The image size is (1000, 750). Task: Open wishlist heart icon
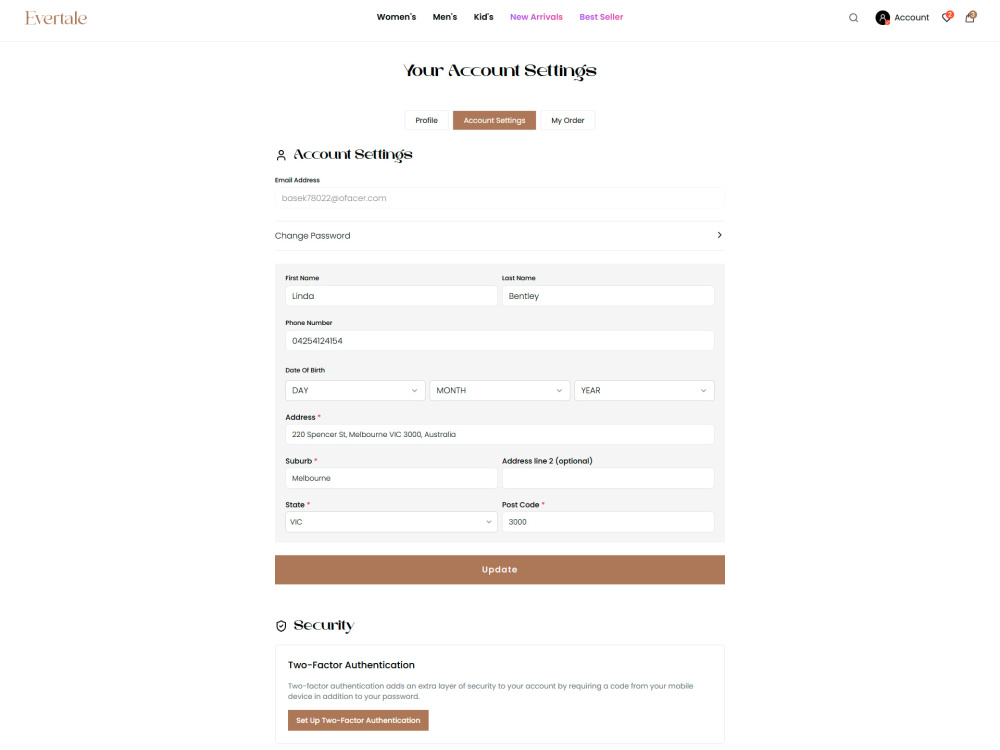click(947, 17)
